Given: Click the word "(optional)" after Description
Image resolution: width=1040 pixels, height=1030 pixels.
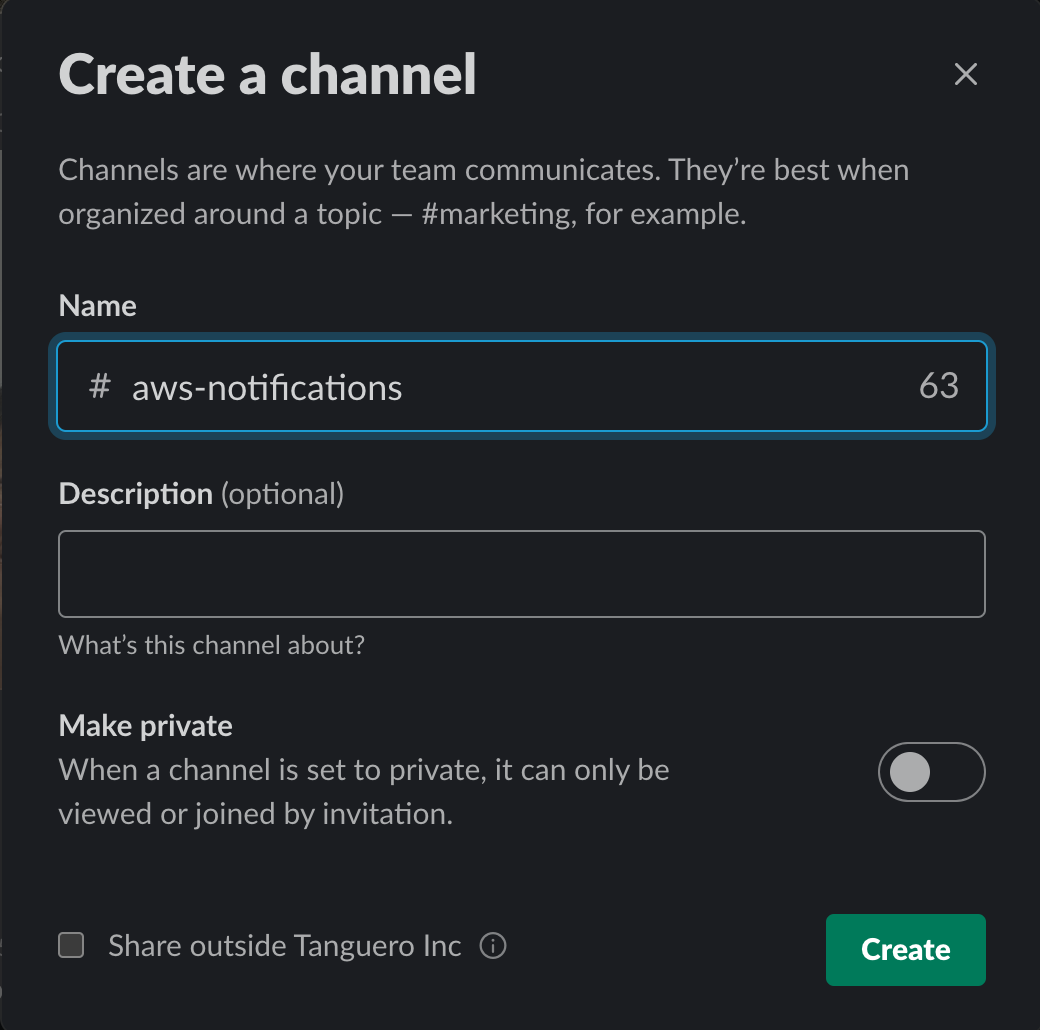Looking at the screenshot, I should 281,493.
